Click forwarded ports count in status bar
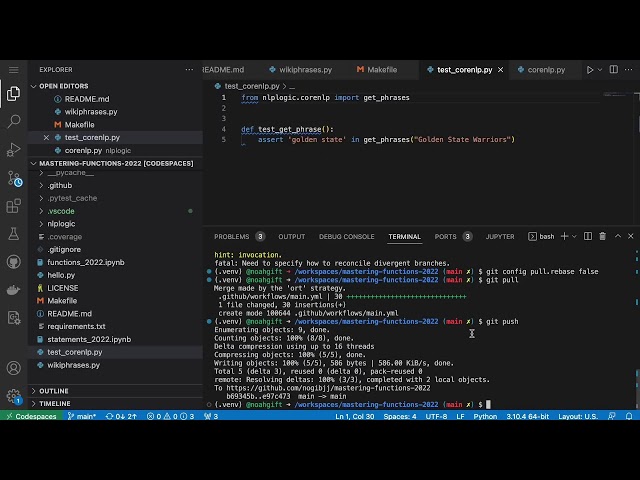This screenshot has height=480, width=640. tap(211, 416)
